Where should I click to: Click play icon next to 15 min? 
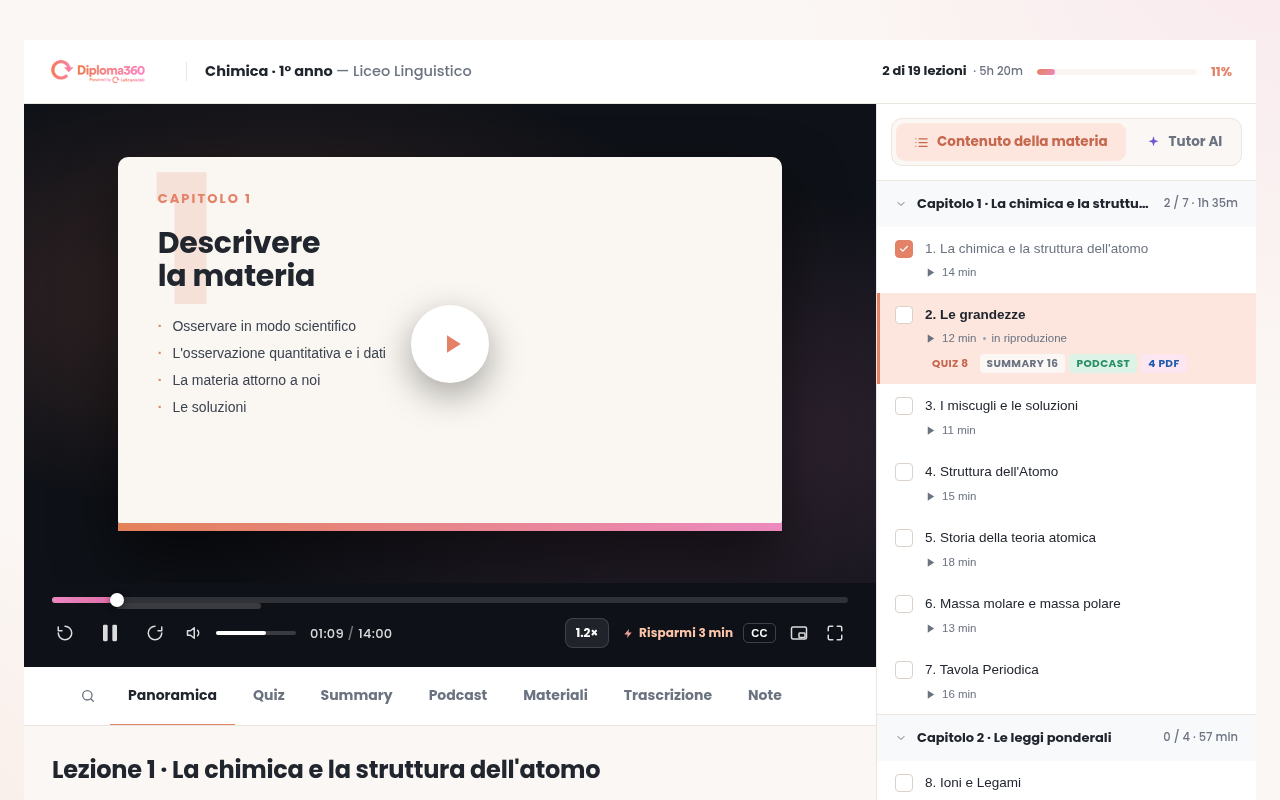931,497
